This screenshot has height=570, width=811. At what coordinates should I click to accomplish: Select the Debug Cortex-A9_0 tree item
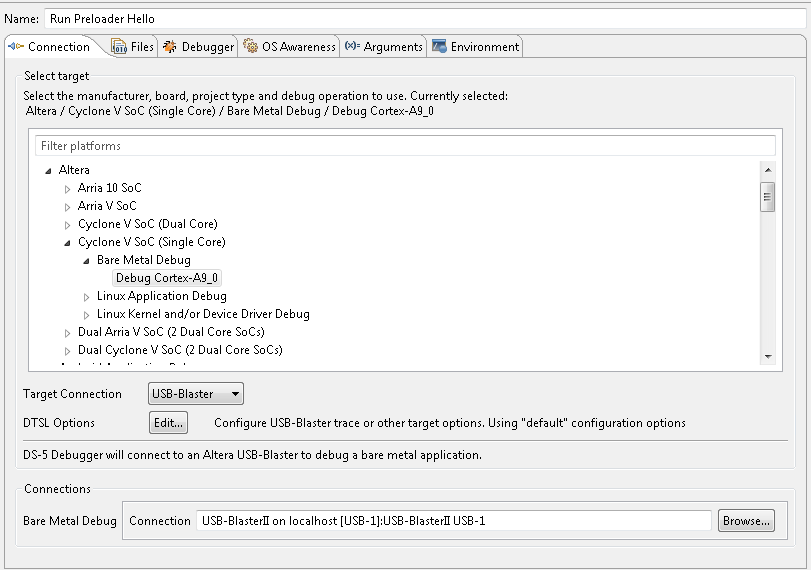(x=167, y=278)
